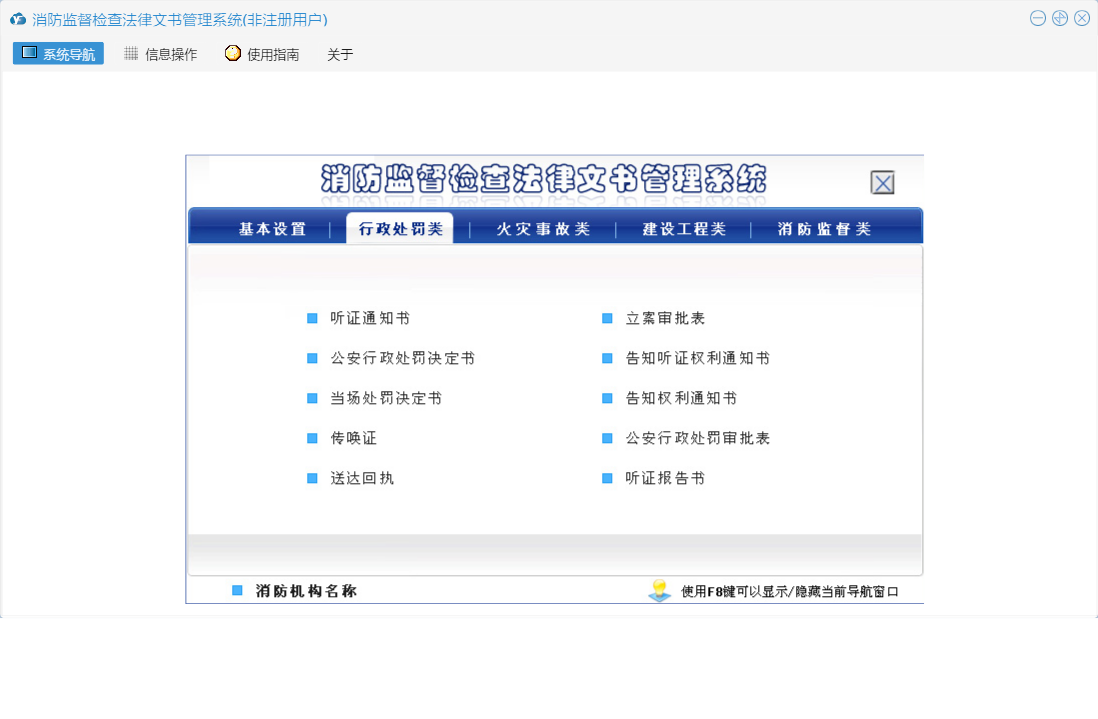Open 公安行政处罚决定书 document
The image size is (1098, 719).
pyautogui.click(x=402, y=358)
